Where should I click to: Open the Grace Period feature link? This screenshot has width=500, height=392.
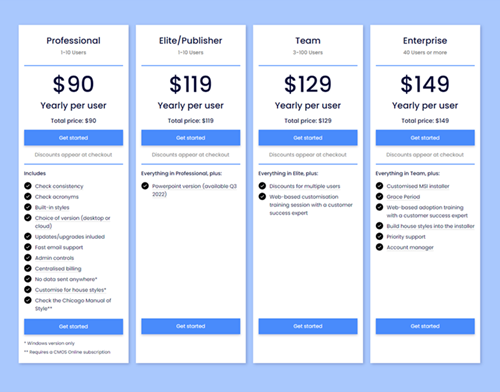coord(403,197)
